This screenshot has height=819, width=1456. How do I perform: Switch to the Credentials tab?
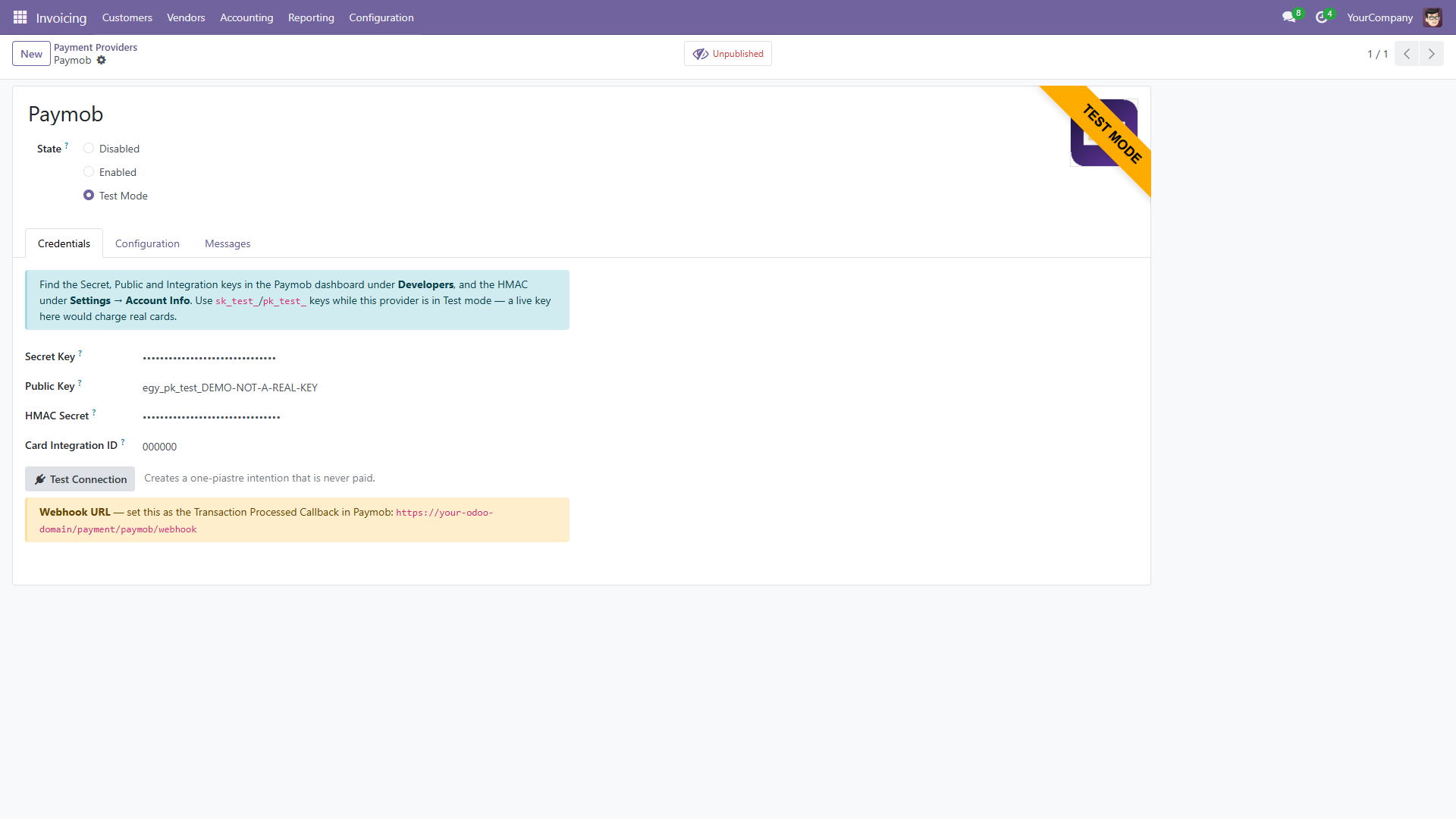pyautogui.click(x=64, y=243)
